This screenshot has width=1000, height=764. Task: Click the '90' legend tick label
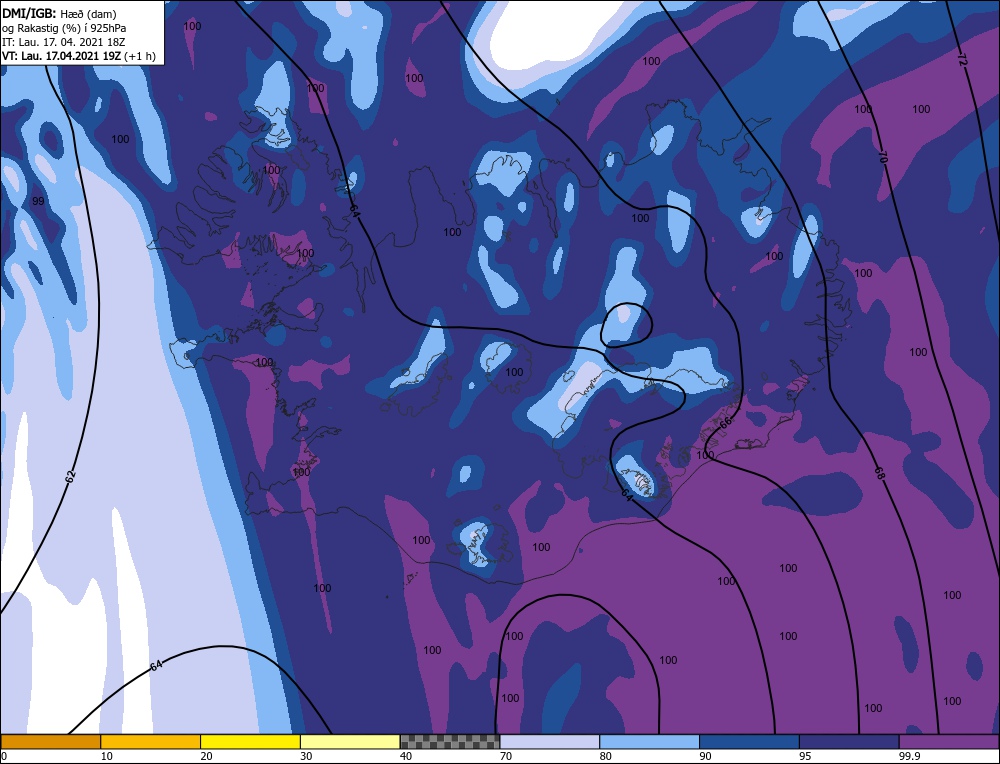(705, 756)
